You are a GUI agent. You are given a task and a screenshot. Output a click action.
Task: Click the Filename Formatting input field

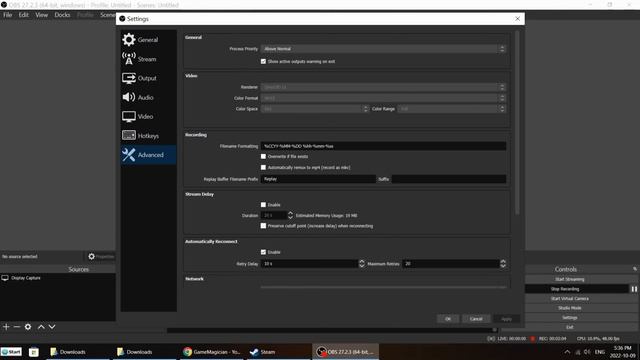click(x=383, y=146)
